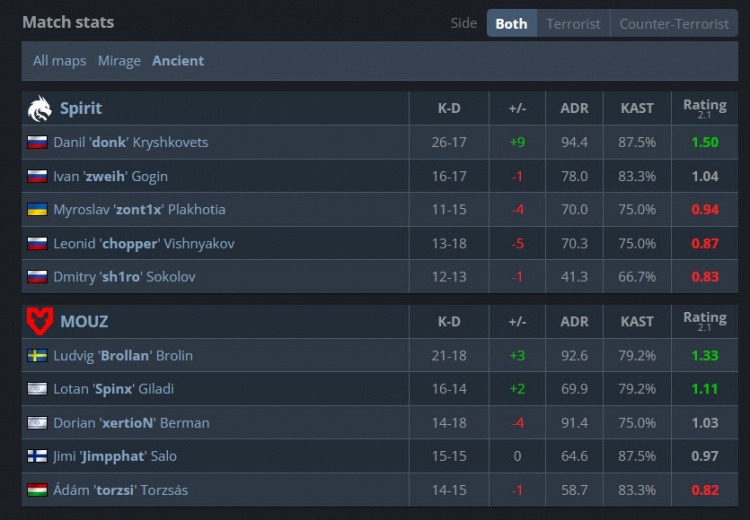Switch side filter to Counter-Terrorist
This screenshot has width=750, height=520.
(674, 23)
